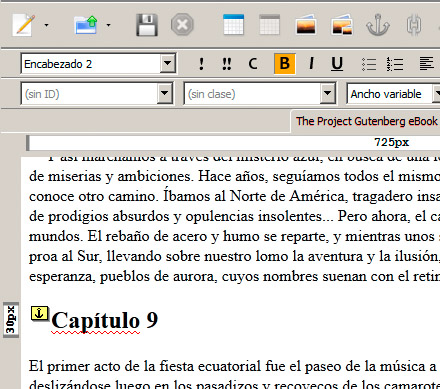Align text to the left
440x389 pixels.
click(427, 63)
